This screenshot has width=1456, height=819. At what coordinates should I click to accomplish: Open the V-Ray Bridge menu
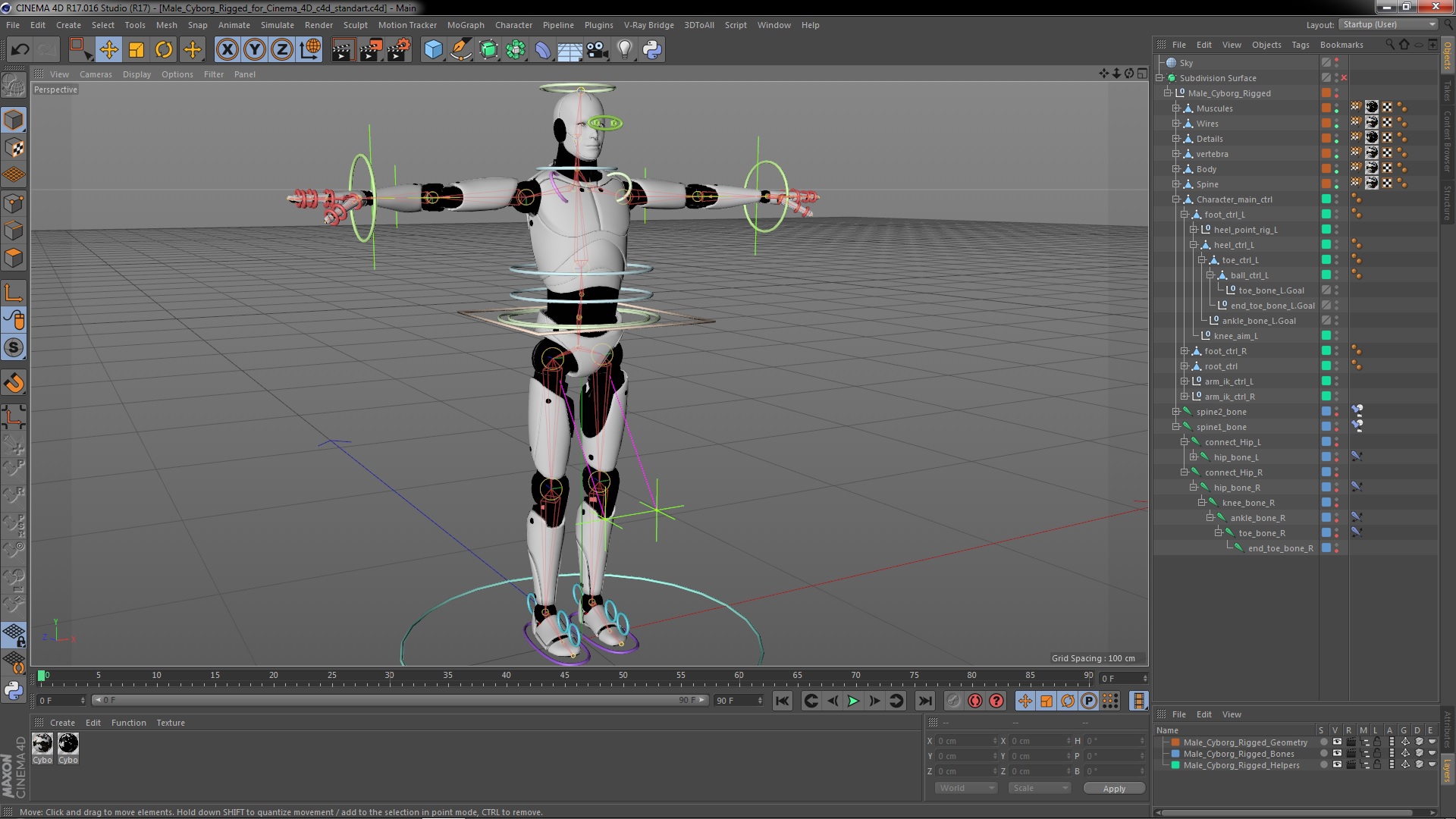(648, 25)
